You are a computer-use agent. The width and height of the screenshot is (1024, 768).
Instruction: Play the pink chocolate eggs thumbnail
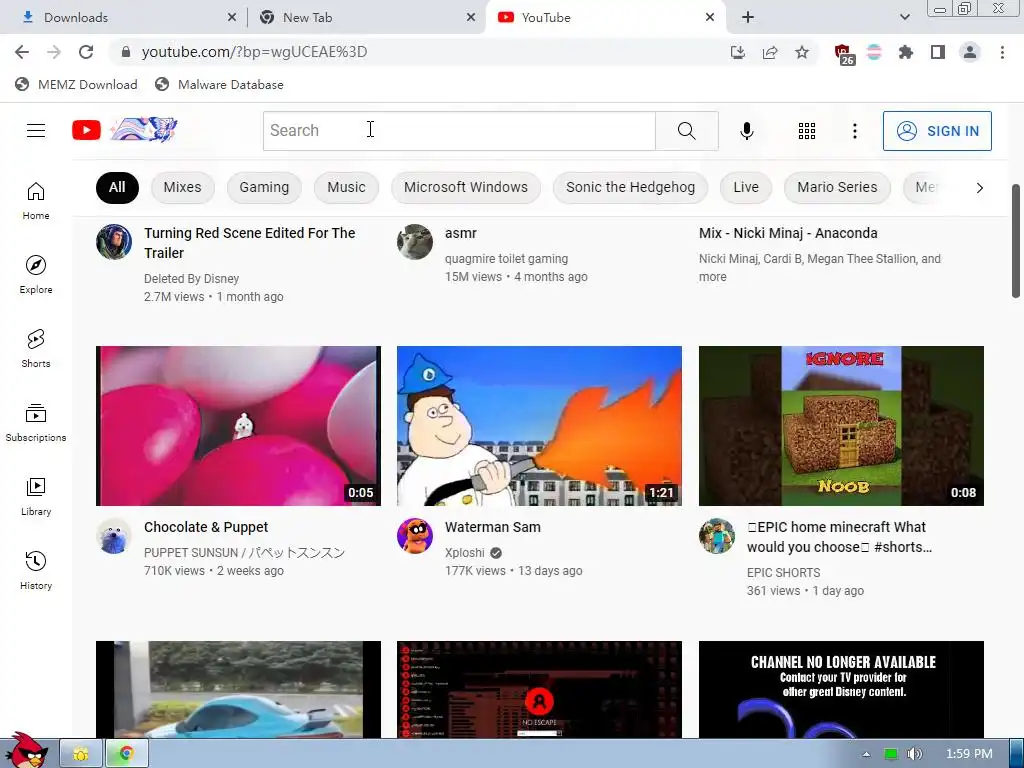pos(238,426)
